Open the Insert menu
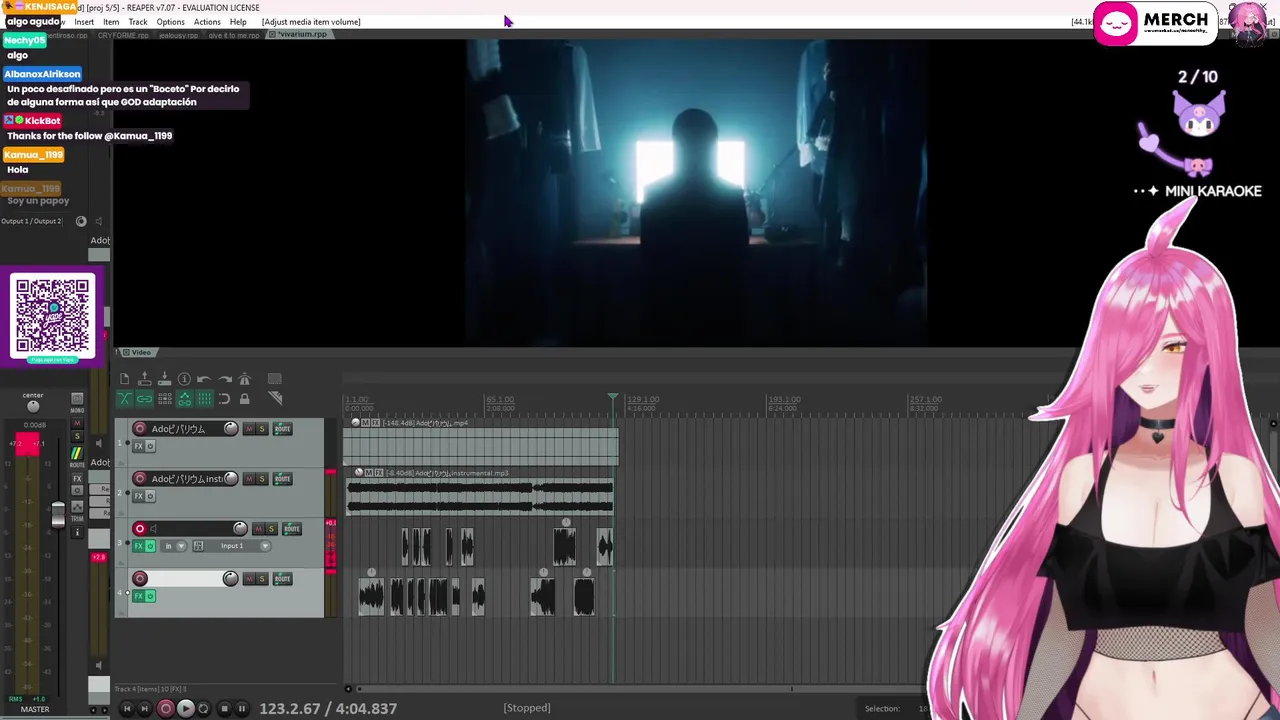The image size is (1280, 720). coord(84,22)
